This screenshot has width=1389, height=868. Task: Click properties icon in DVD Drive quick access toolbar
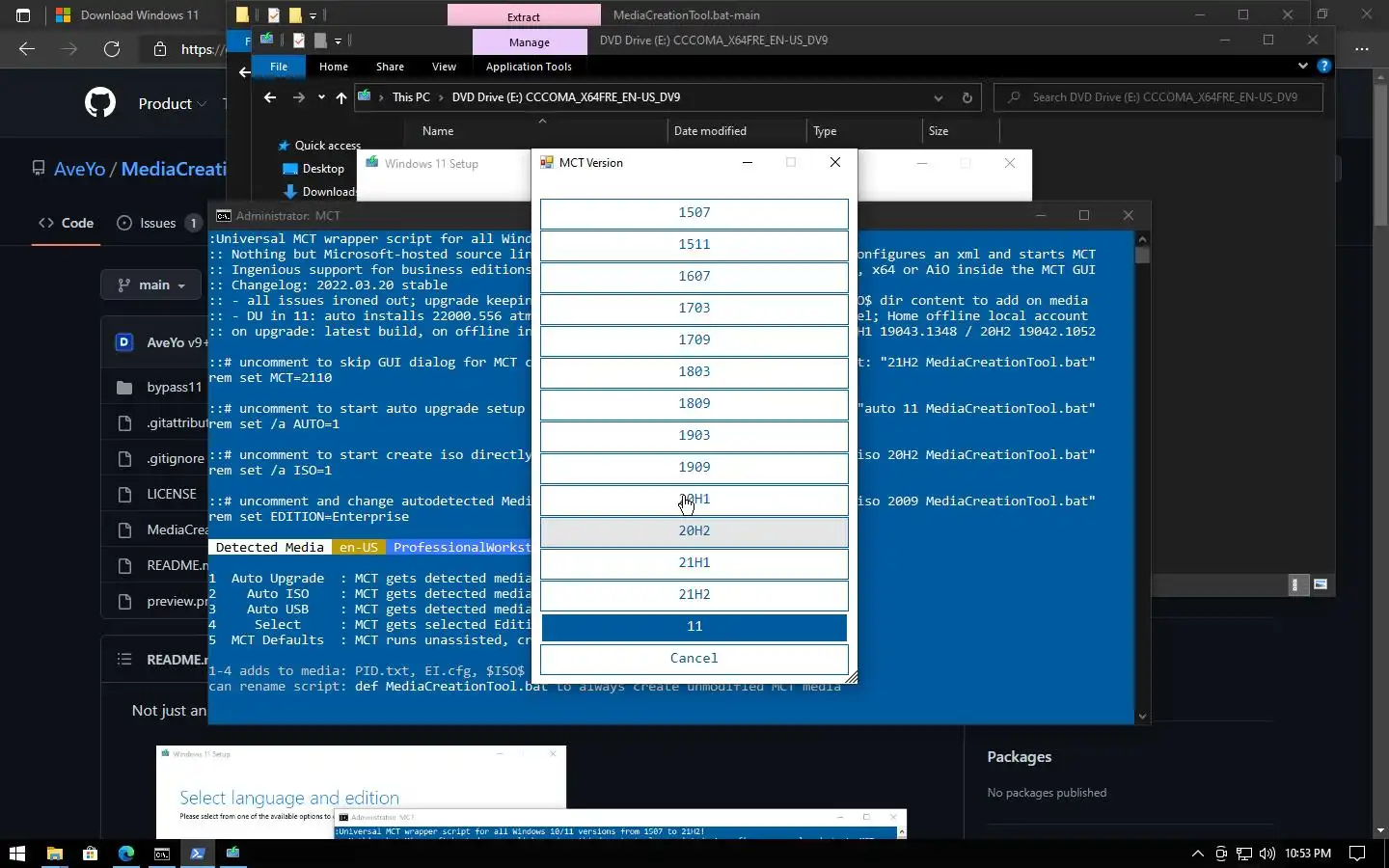(x=299, y=41)
